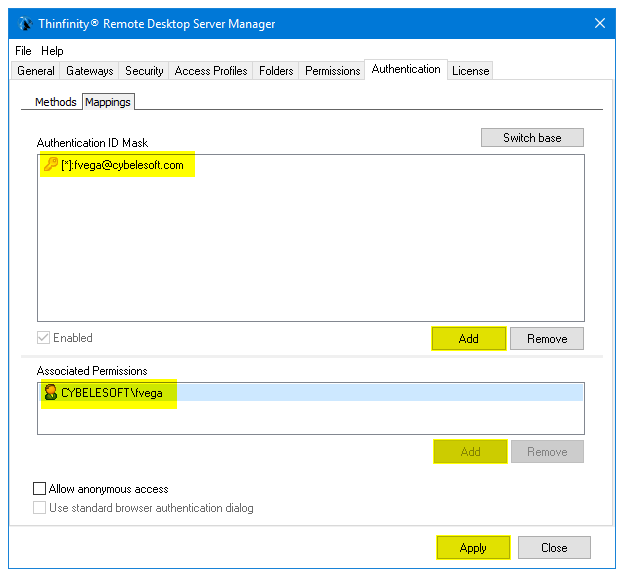Image resolution: width=627 pixels, height=580 pixels.
Task: Click the key icon beside fvega@cybelesoft.com mask
Action: pyautogui.click(x=51, y=164)
